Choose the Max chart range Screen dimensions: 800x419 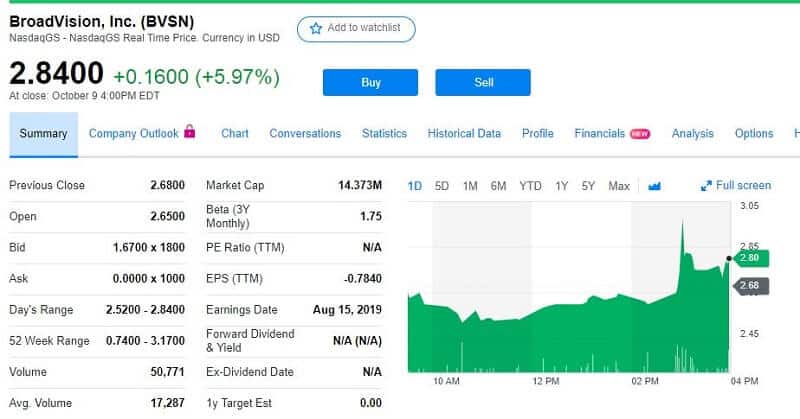[619, 186]
